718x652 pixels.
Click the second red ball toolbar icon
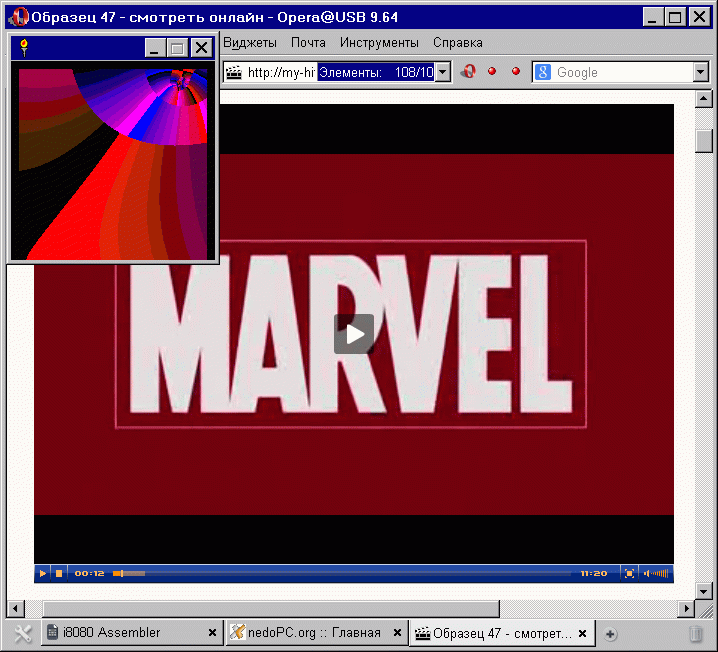coord(516,71)
